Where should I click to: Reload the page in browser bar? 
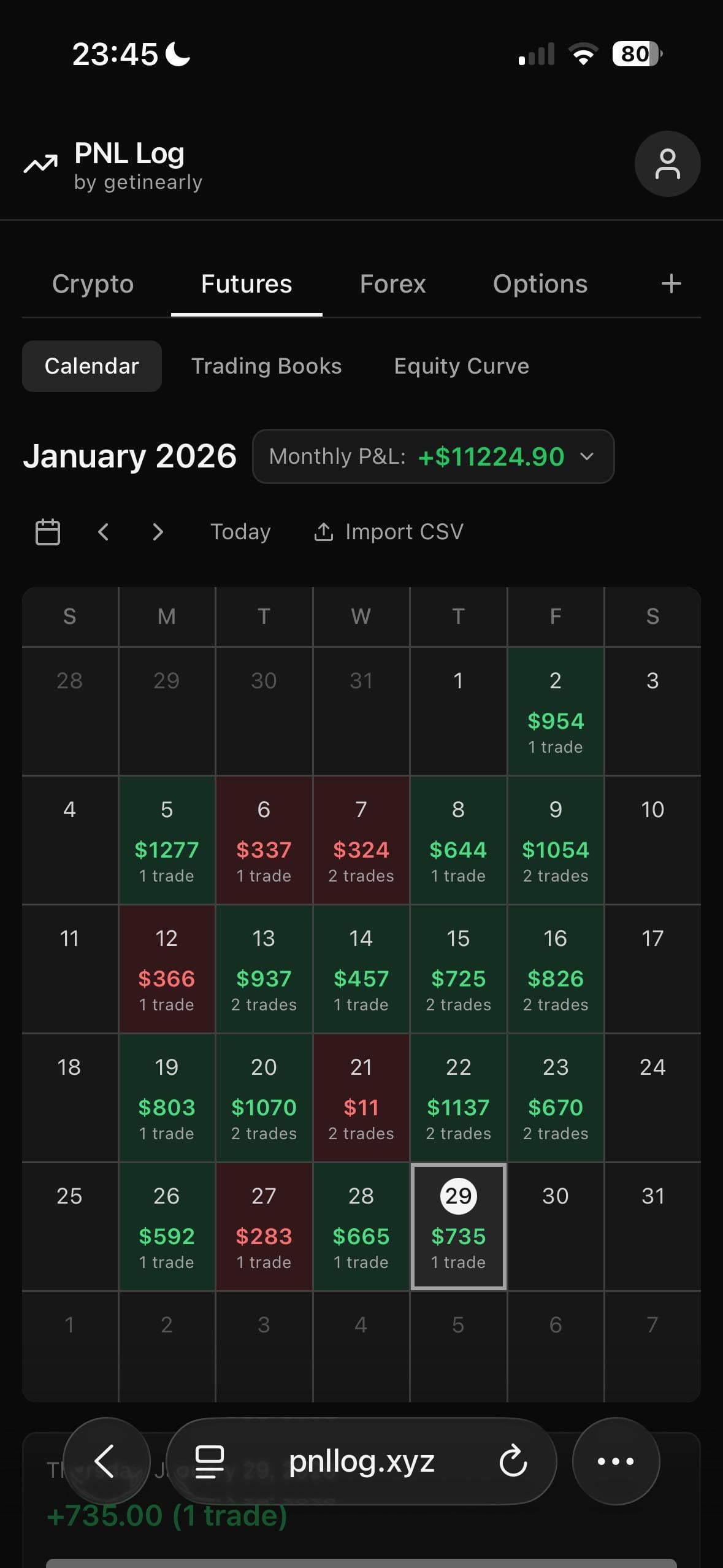(x=513, y=1461)
